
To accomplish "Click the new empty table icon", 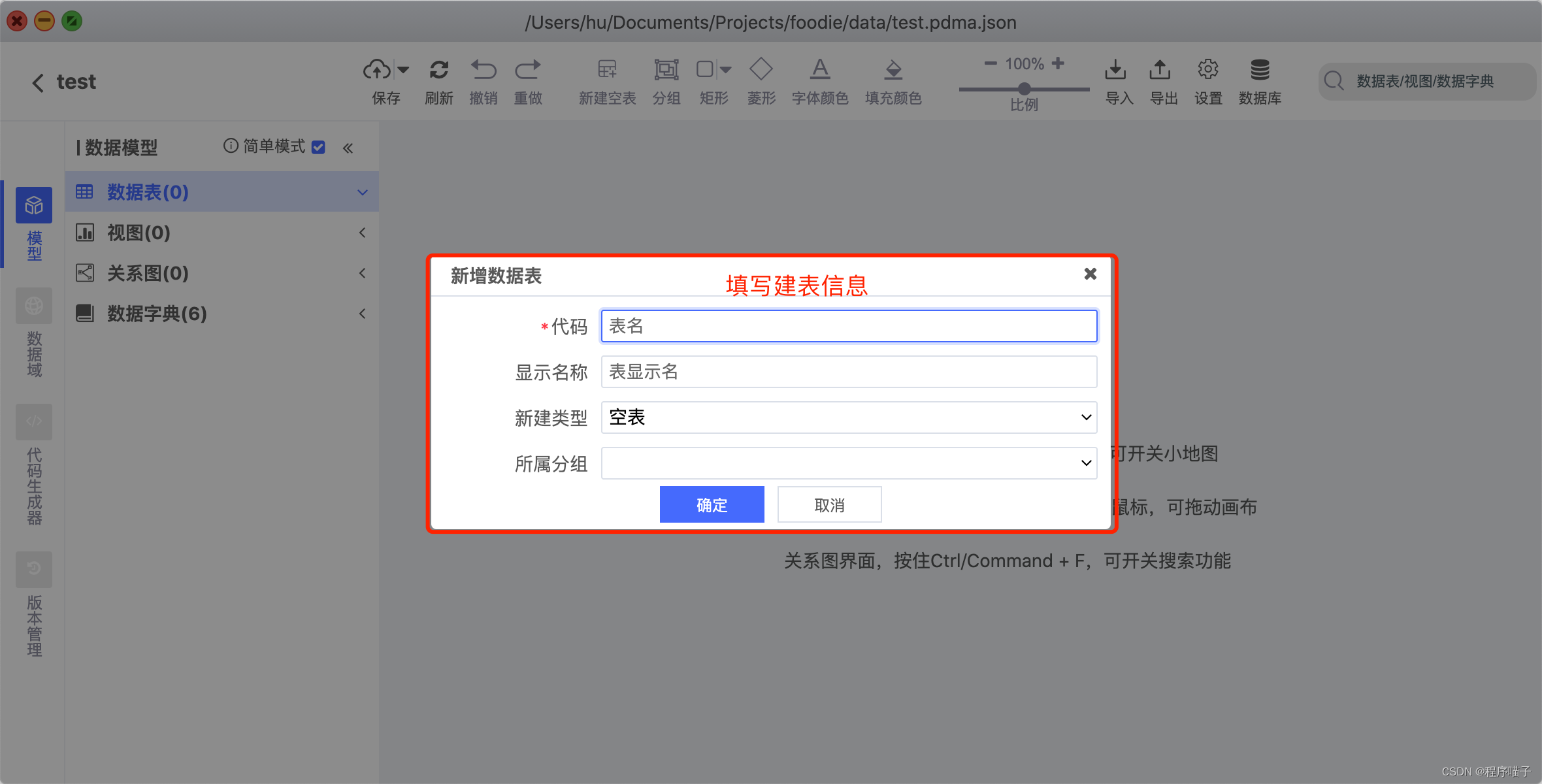I will click(607, 69).
